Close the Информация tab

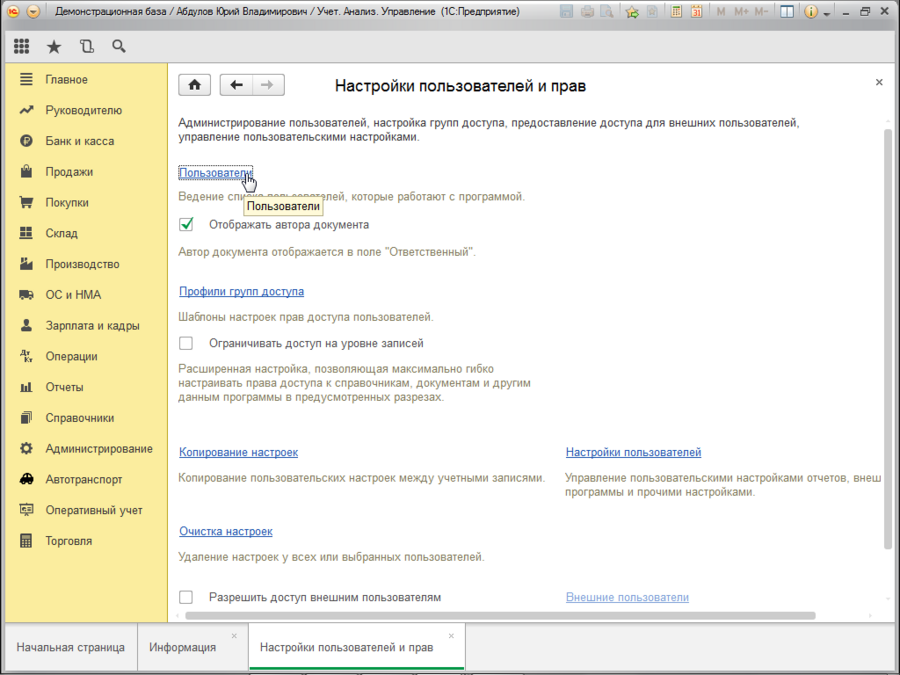234,636
